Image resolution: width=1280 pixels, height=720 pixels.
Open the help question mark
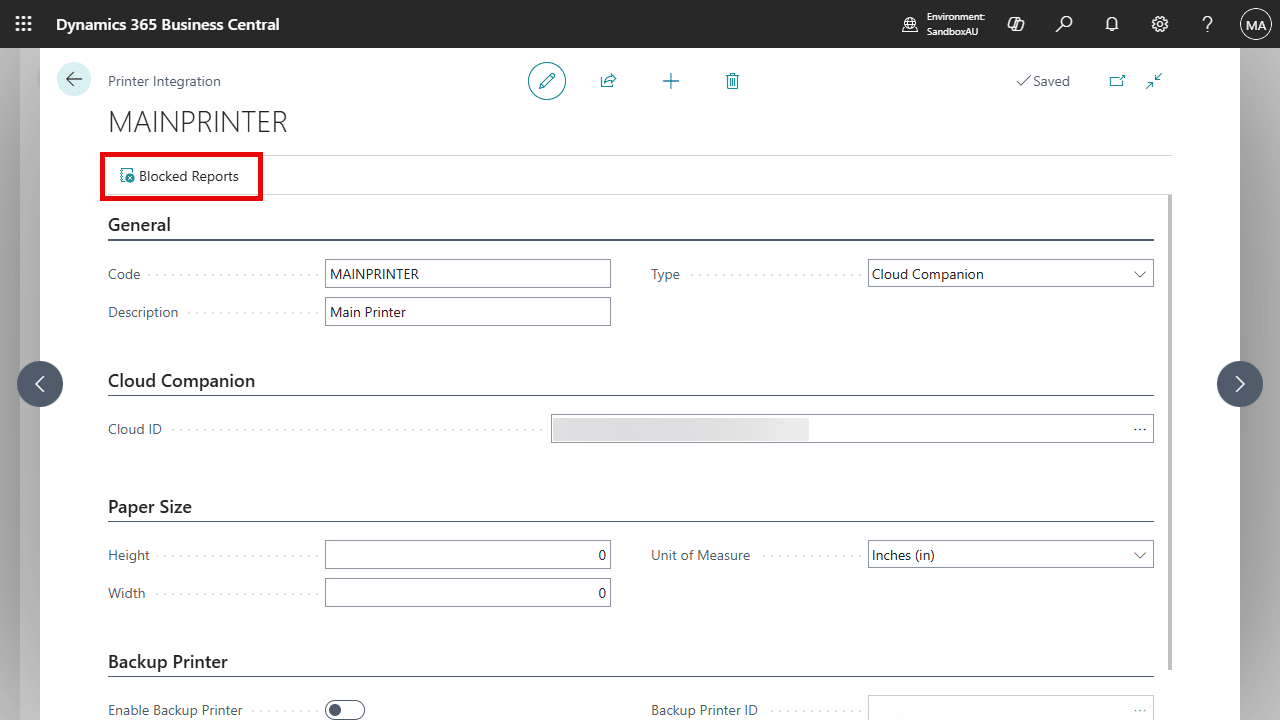pyautogui.click(x=1208, y=24)
